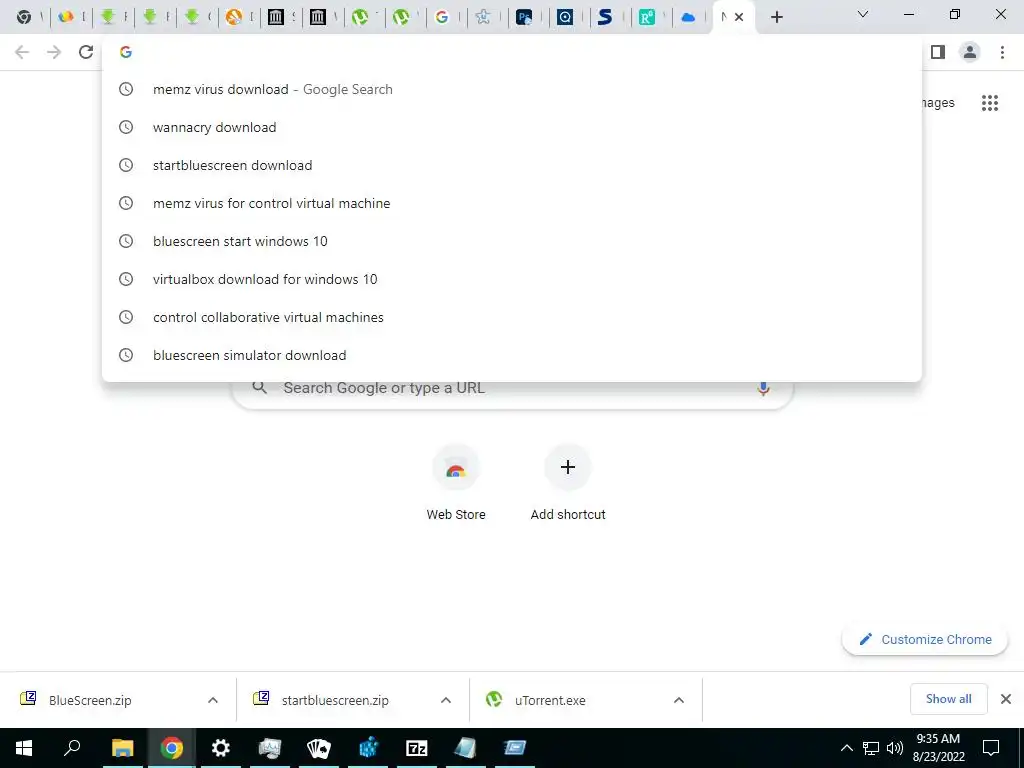1024x768 pixels.
Task: Open the Google apps grid icon
Action: coord(989,103)
